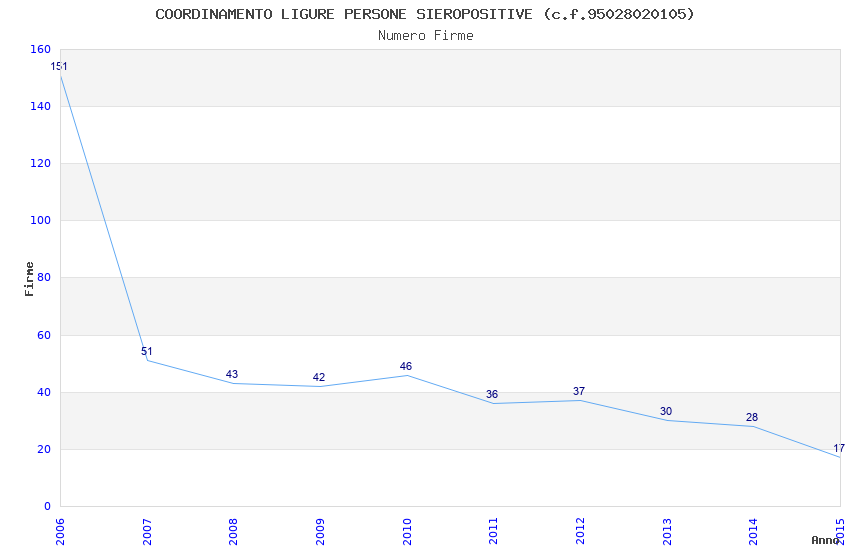Click the data label 42 for 2009
The width and height of the screenshot is (850, 550).
(319, 377)
